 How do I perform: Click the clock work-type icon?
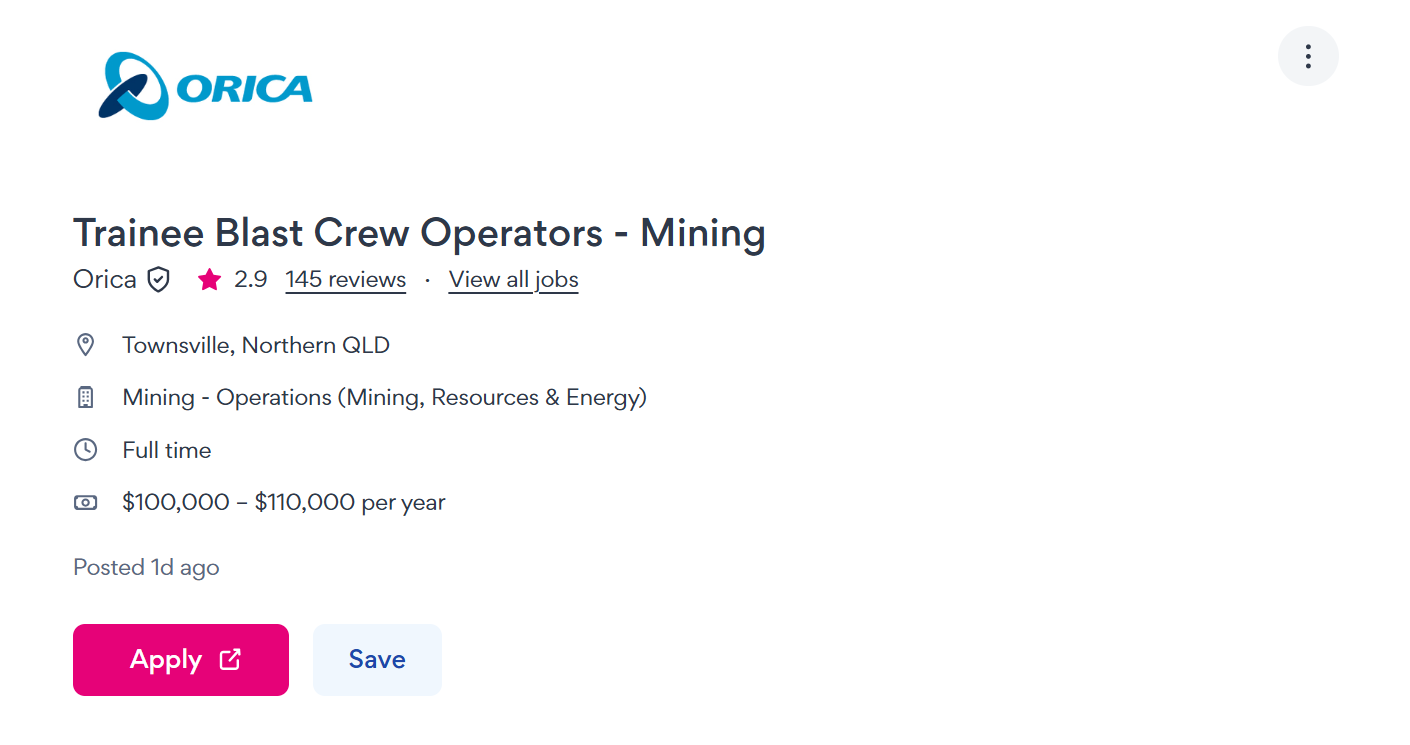click(x=86, y=450)
